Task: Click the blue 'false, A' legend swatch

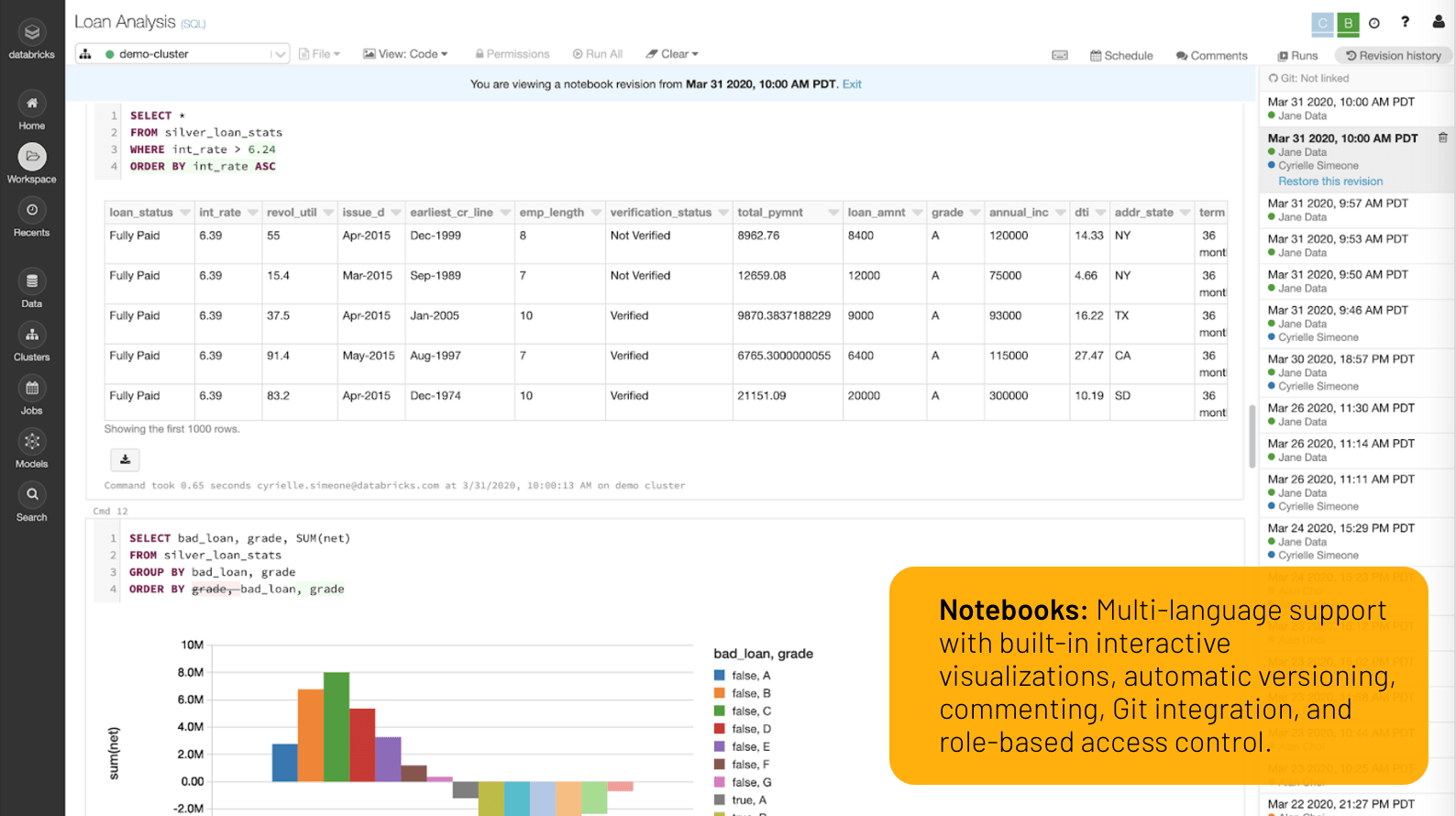Action: [x=720, y=676]
